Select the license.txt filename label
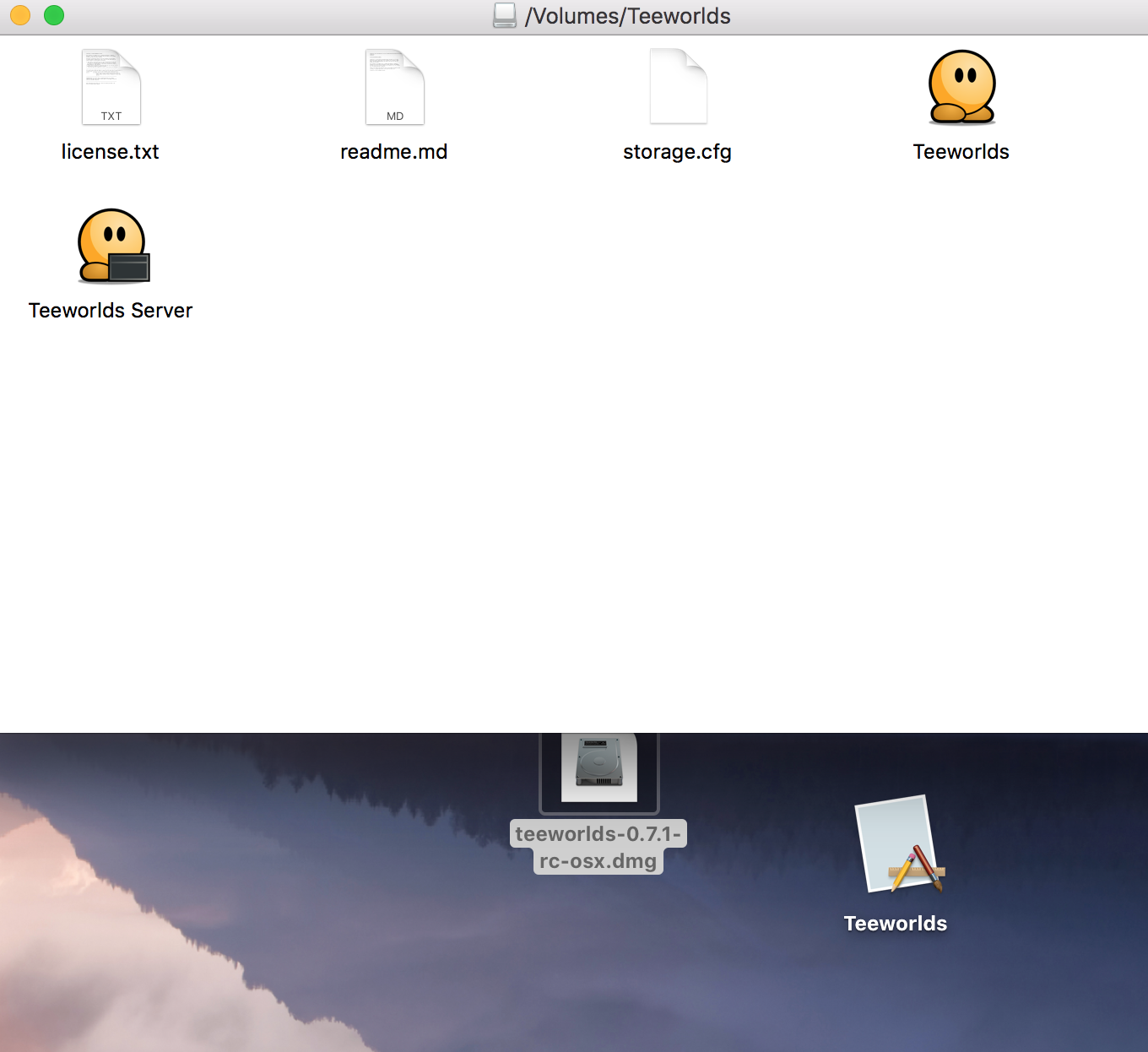Screen dimensions: 1148x1052 click(x=111, y=152)
